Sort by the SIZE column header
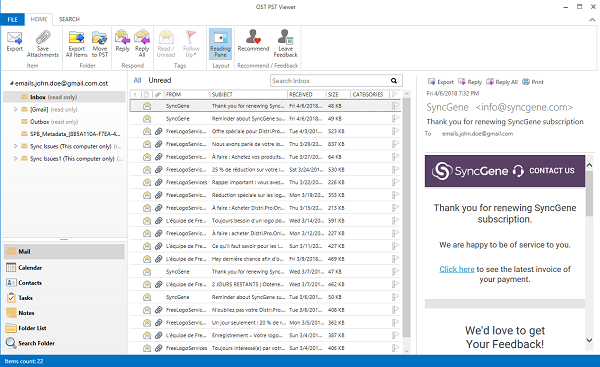 click(338, 94)
